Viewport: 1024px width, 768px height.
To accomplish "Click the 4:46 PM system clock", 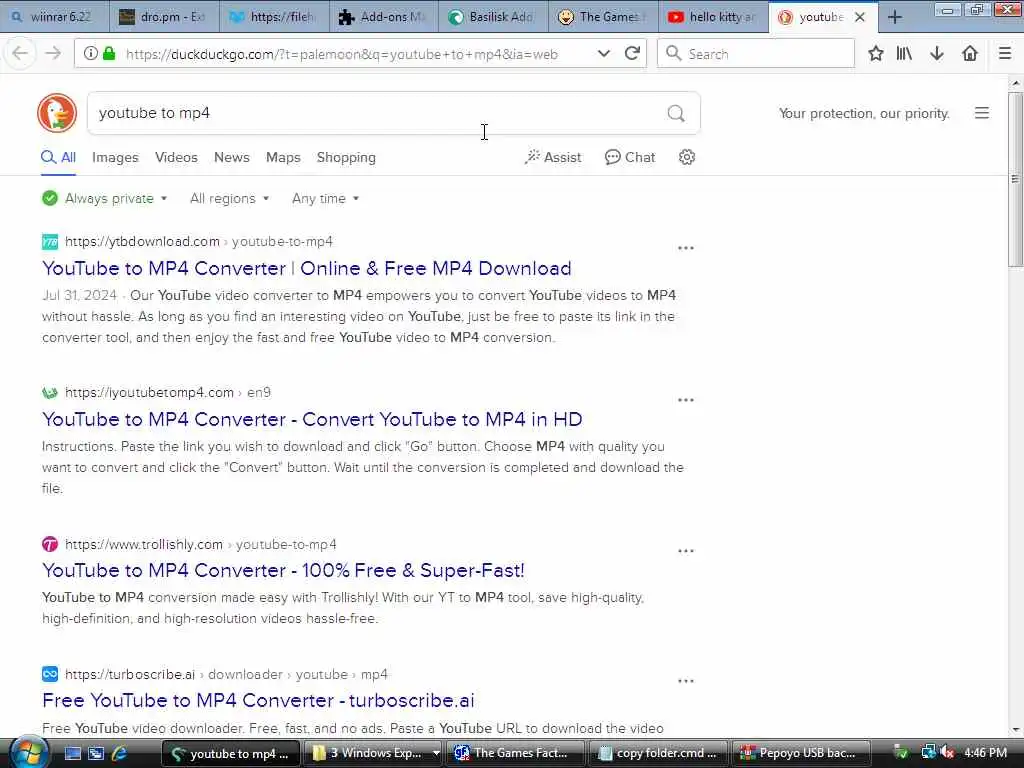I will (985, 753).
